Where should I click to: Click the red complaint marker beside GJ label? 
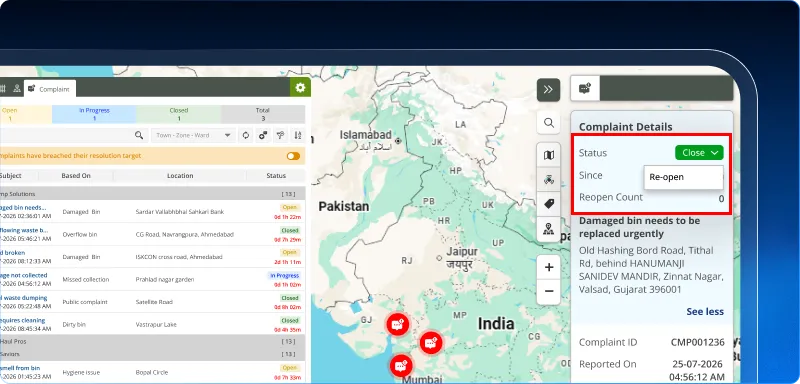click(396, 324)
